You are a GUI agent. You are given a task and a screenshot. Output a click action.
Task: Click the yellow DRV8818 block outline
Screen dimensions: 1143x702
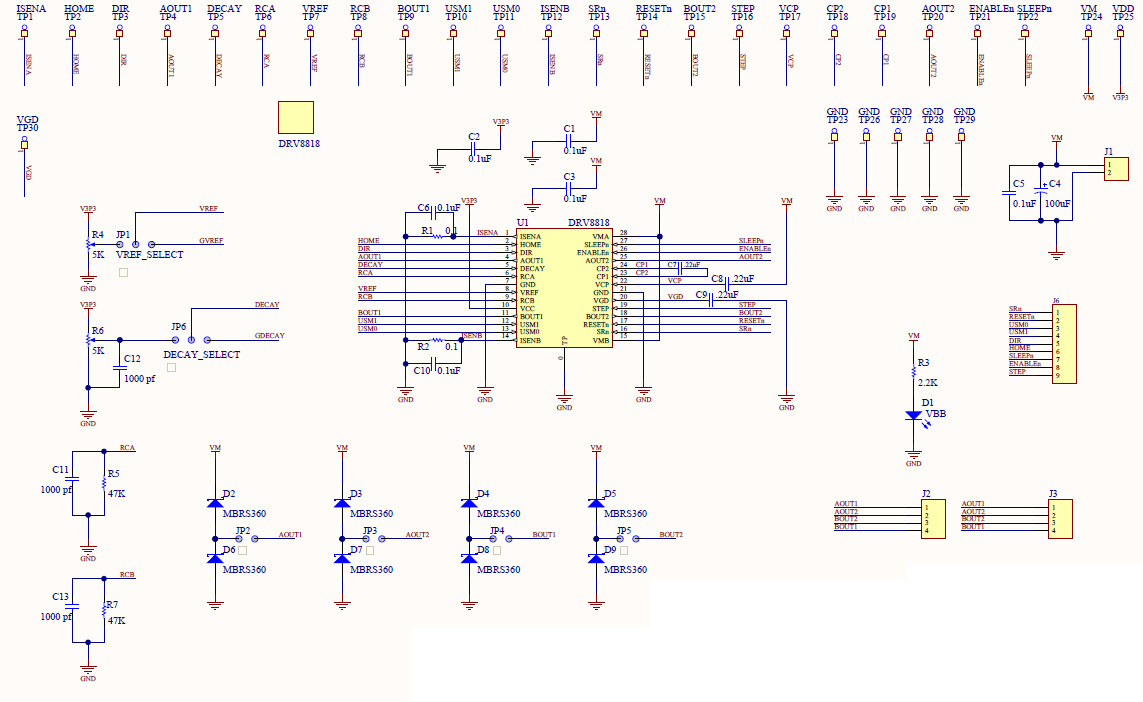(295, 117)
